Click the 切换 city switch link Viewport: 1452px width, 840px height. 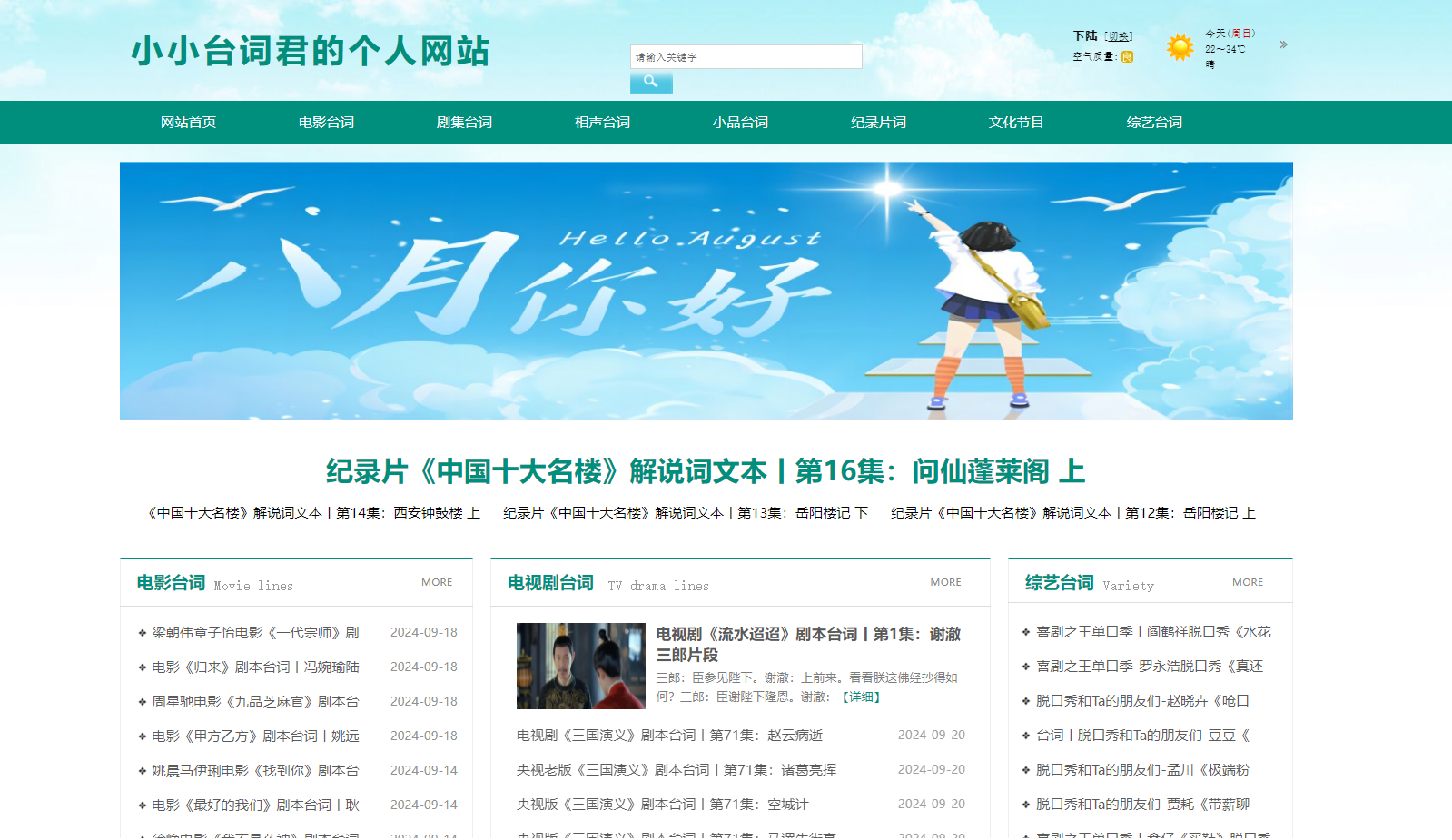(x=1119, y=36)
